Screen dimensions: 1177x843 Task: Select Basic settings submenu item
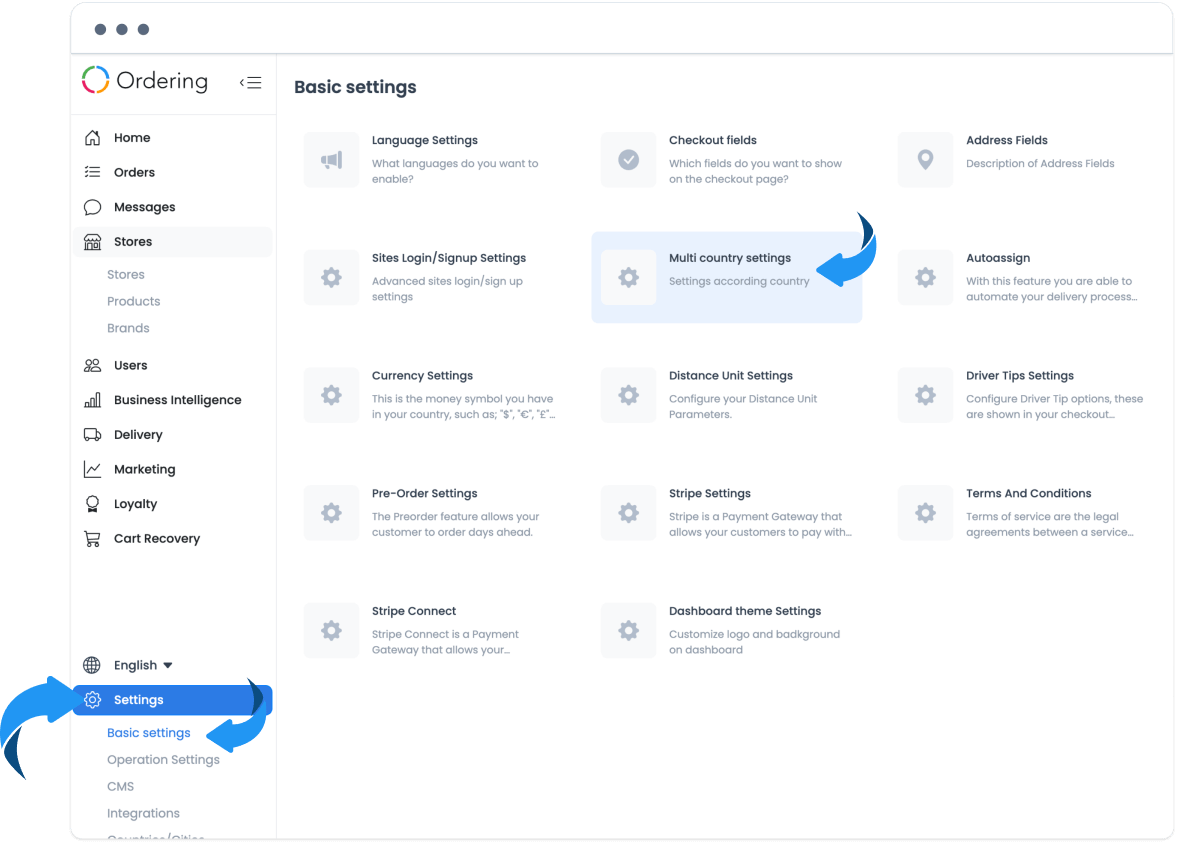click(149, 733)
